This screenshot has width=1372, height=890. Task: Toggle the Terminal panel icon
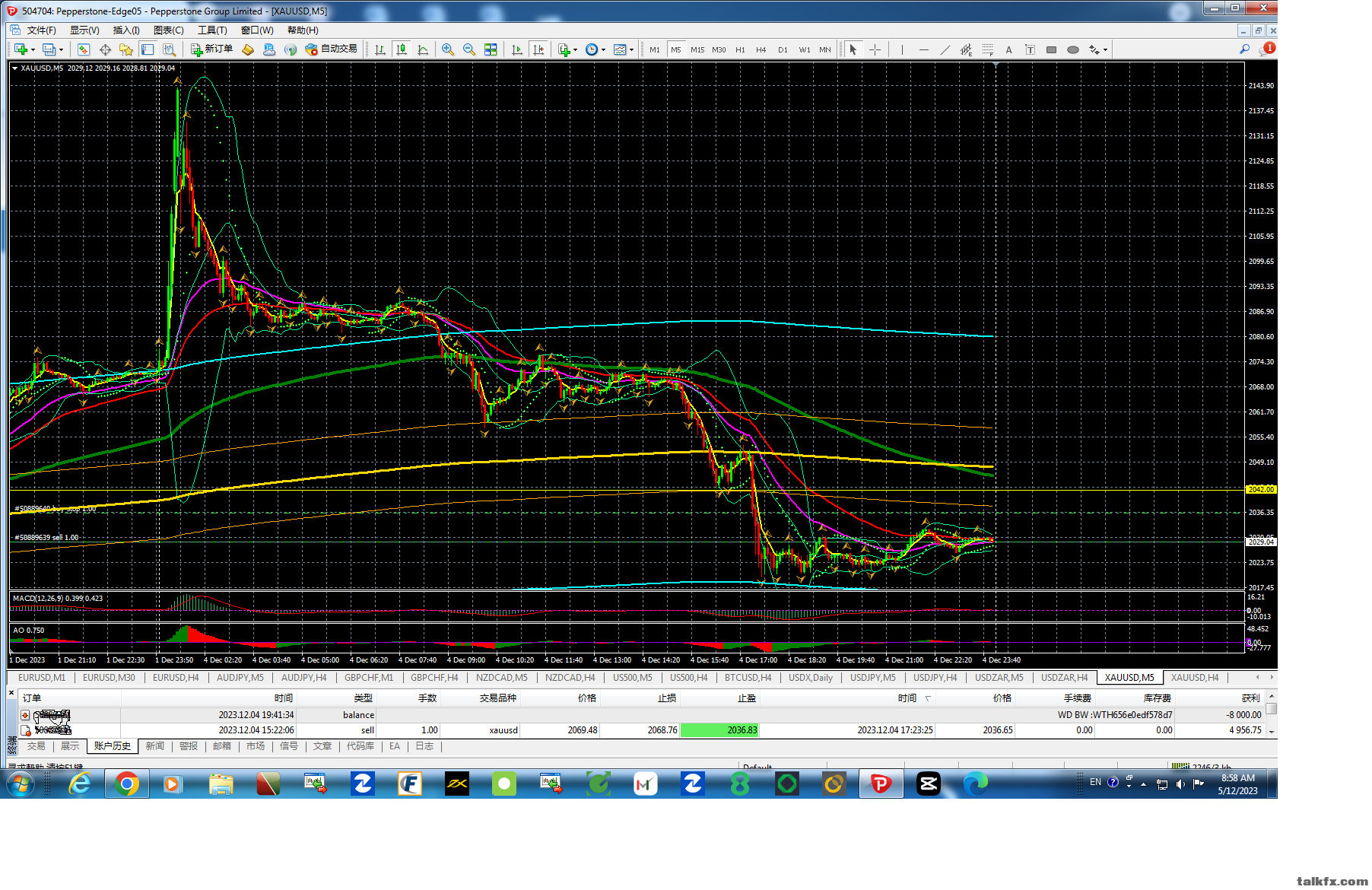coord(148,49)
